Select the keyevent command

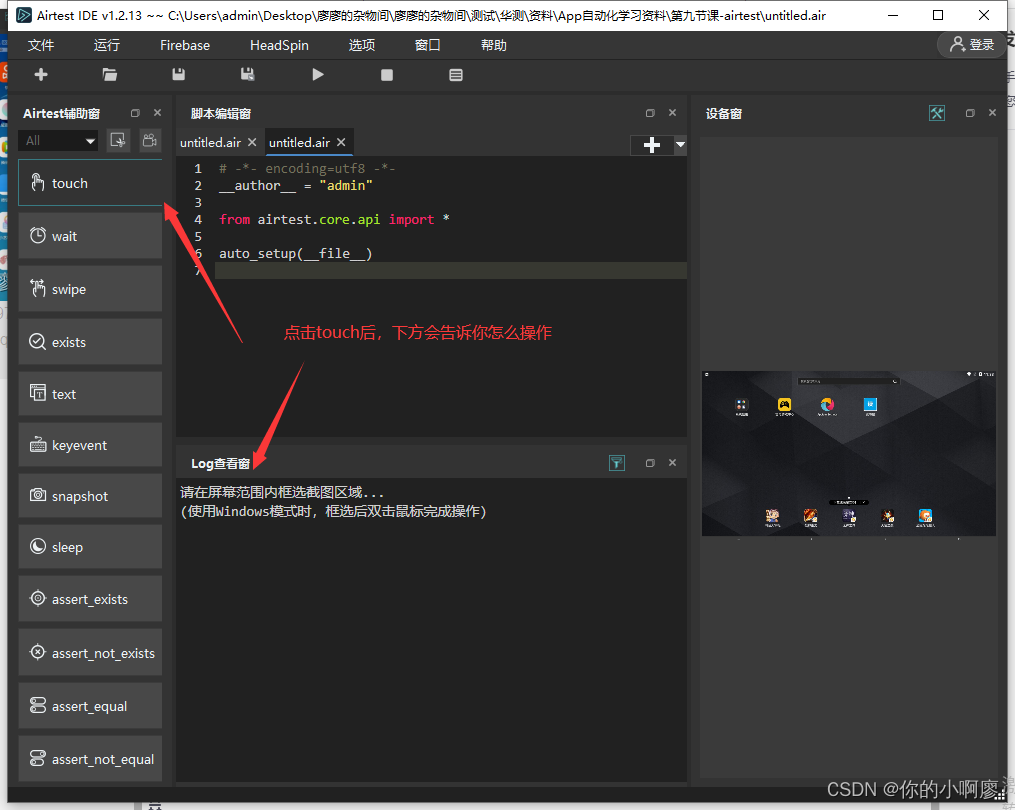point(90,445)
